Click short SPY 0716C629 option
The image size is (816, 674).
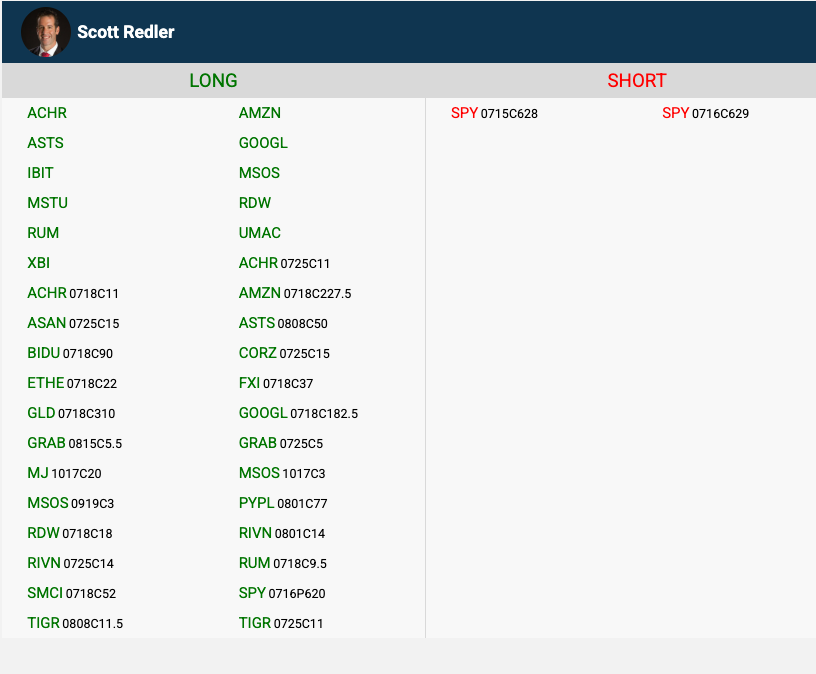pyautogui.click(x=705, y=113)
